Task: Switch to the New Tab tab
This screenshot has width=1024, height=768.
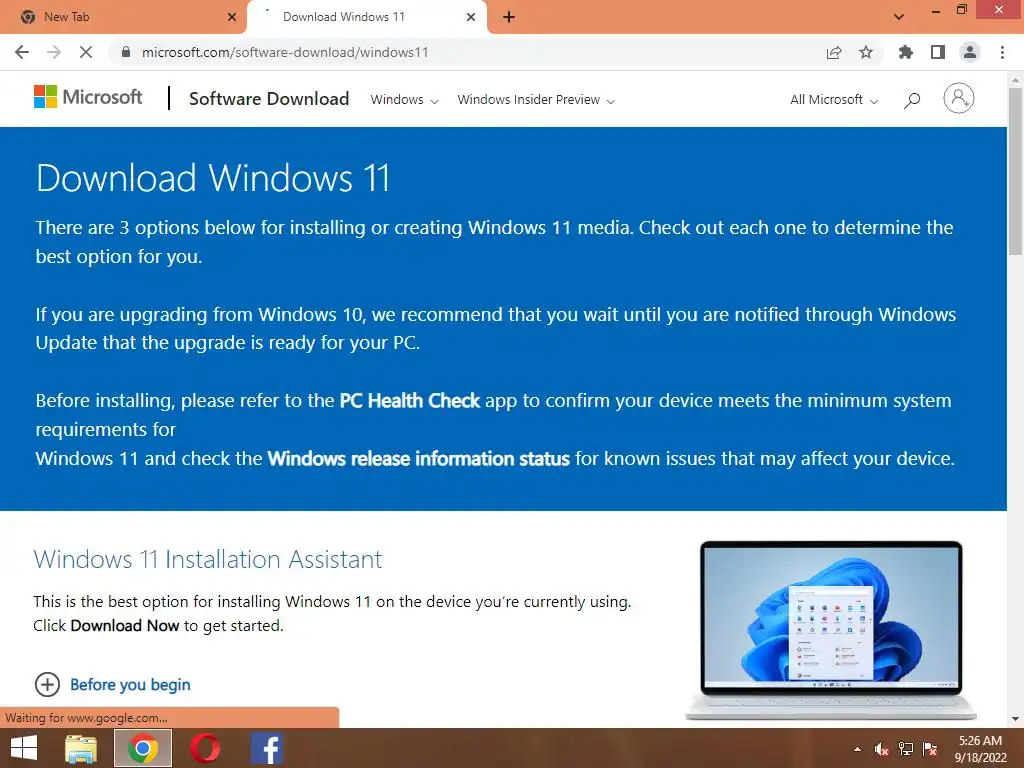Action: (123, 17)
